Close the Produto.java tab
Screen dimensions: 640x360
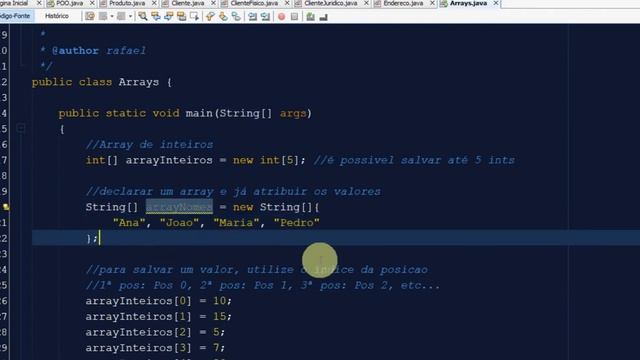click(x=154, y=3)
